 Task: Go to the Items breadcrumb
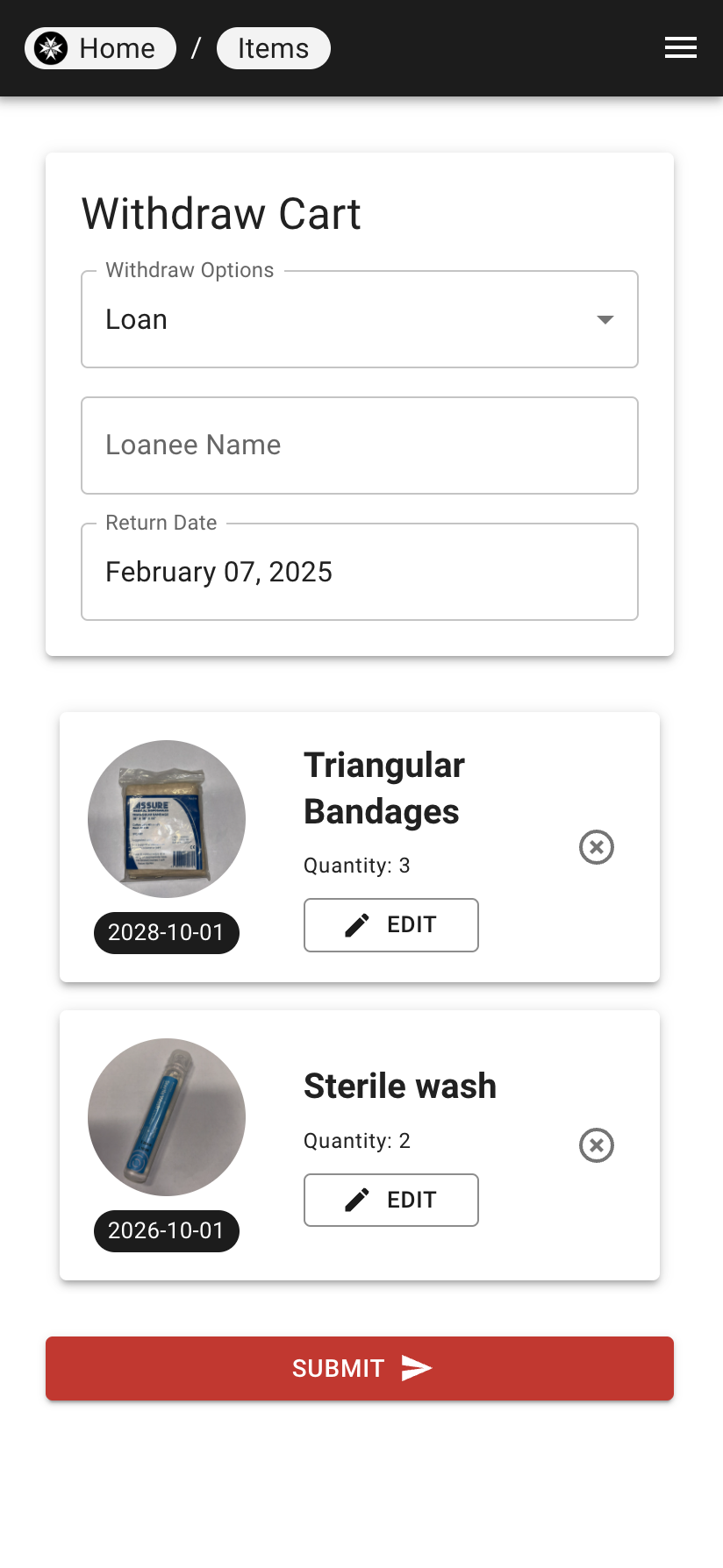point(274,48)
